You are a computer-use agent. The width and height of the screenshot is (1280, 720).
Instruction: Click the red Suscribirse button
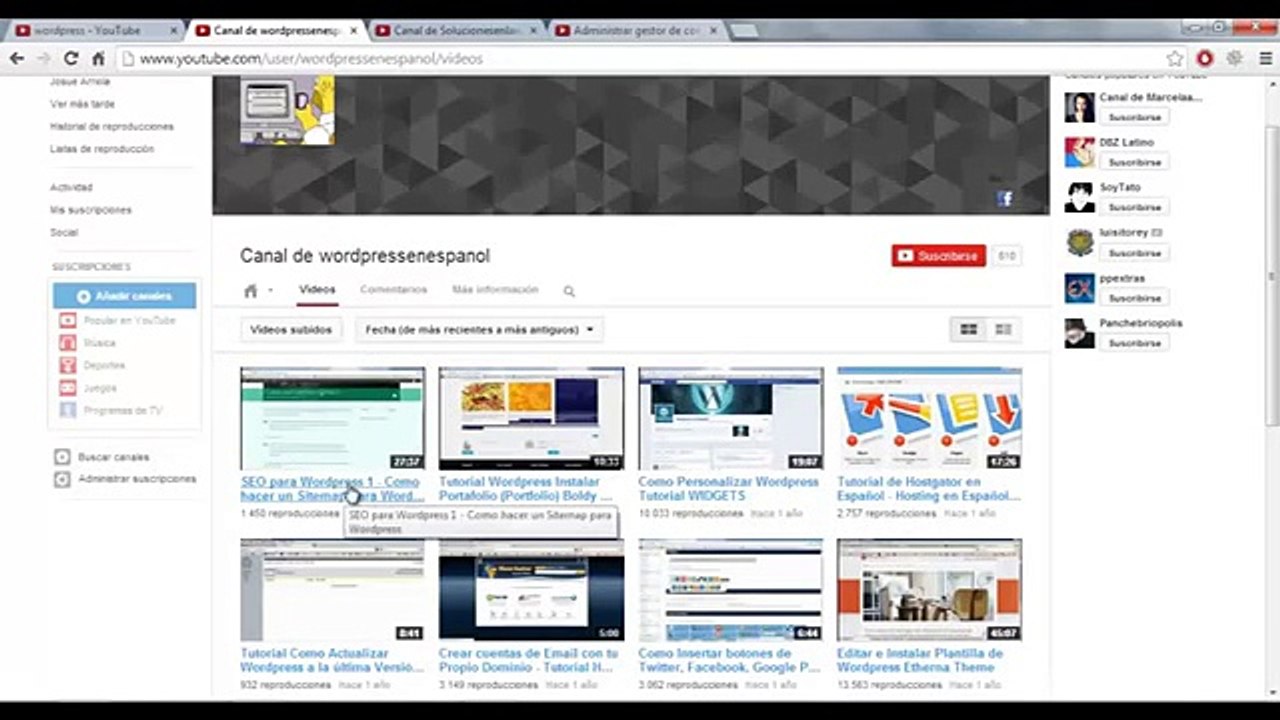pyautogui.click(x=938, y=256)
